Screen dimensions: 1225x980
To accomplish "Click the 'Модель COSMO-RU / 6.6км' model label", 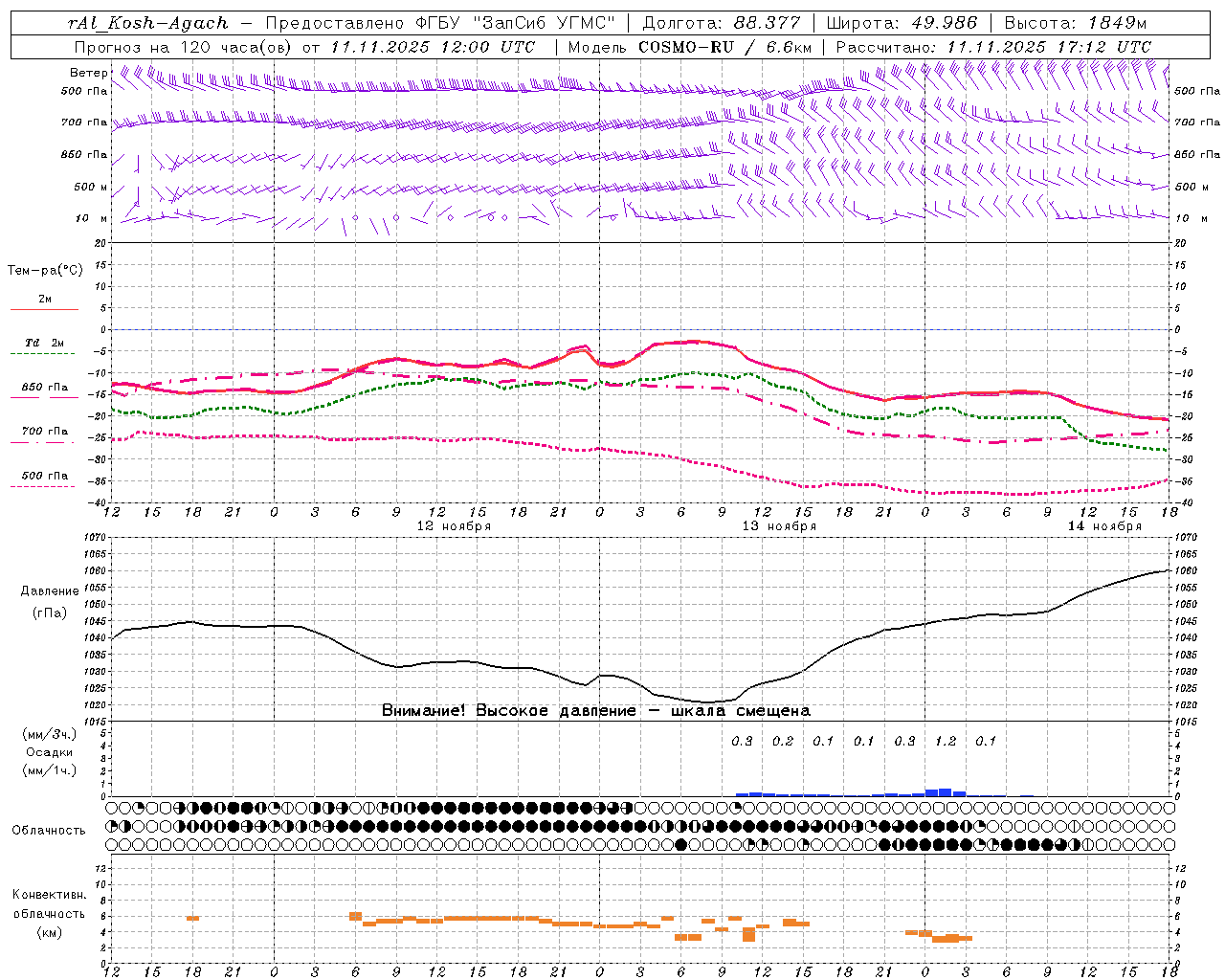I will (x=689, y=47).
